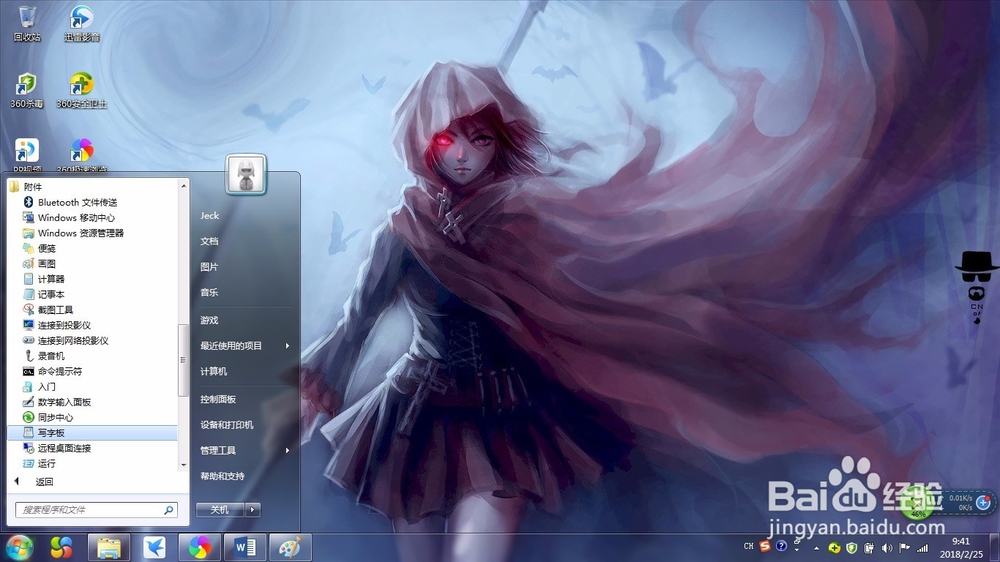Launch 写字板 WordPad
The width and height of the screenshot is (1000, 562).
pyautogui.click(x=92, y=433)
